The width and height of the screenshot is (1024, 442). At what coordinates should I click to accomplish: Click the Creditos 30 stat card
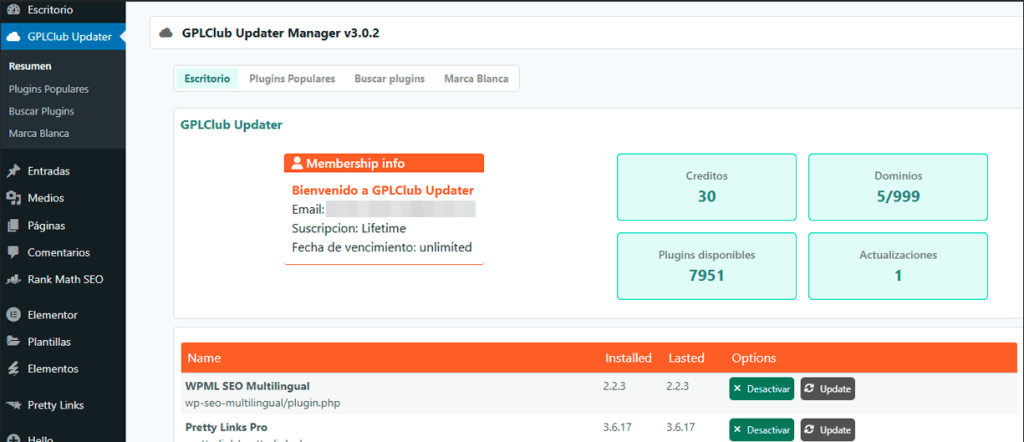pos(707,187)
